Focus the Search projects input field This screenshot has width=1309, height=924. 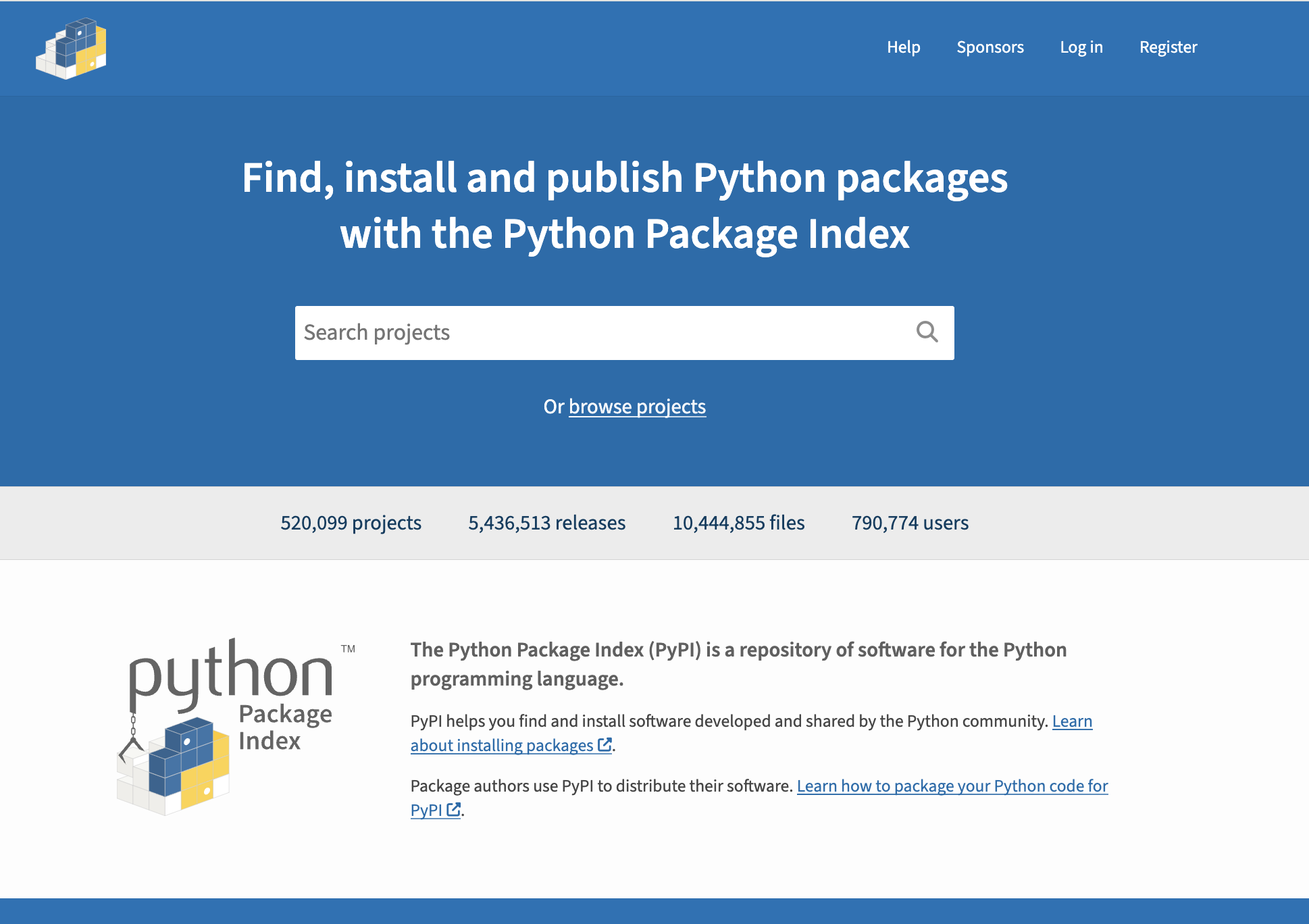[601, 332]
